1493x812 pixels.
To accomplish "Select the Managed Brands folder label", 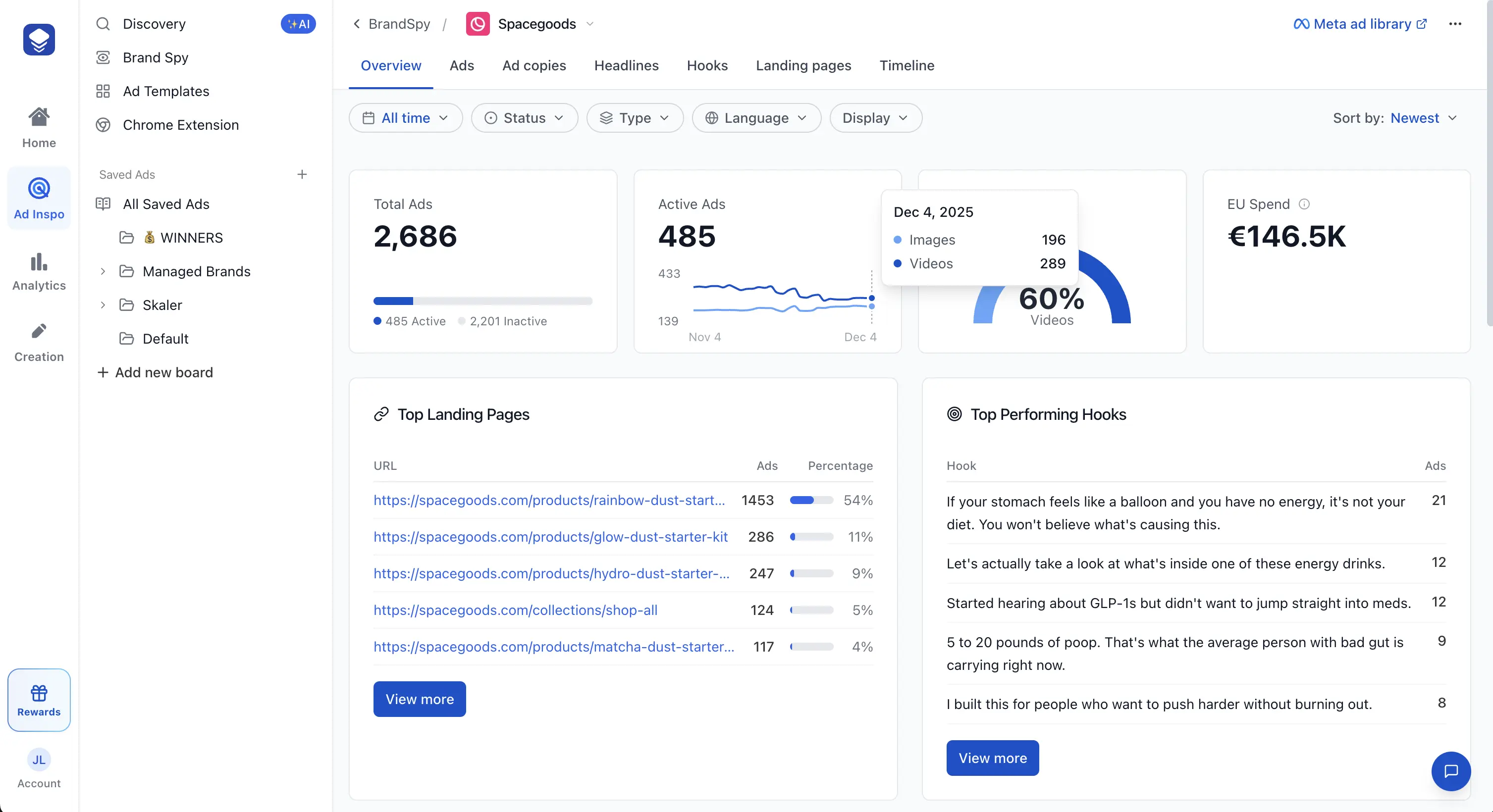I will (197, 271).
